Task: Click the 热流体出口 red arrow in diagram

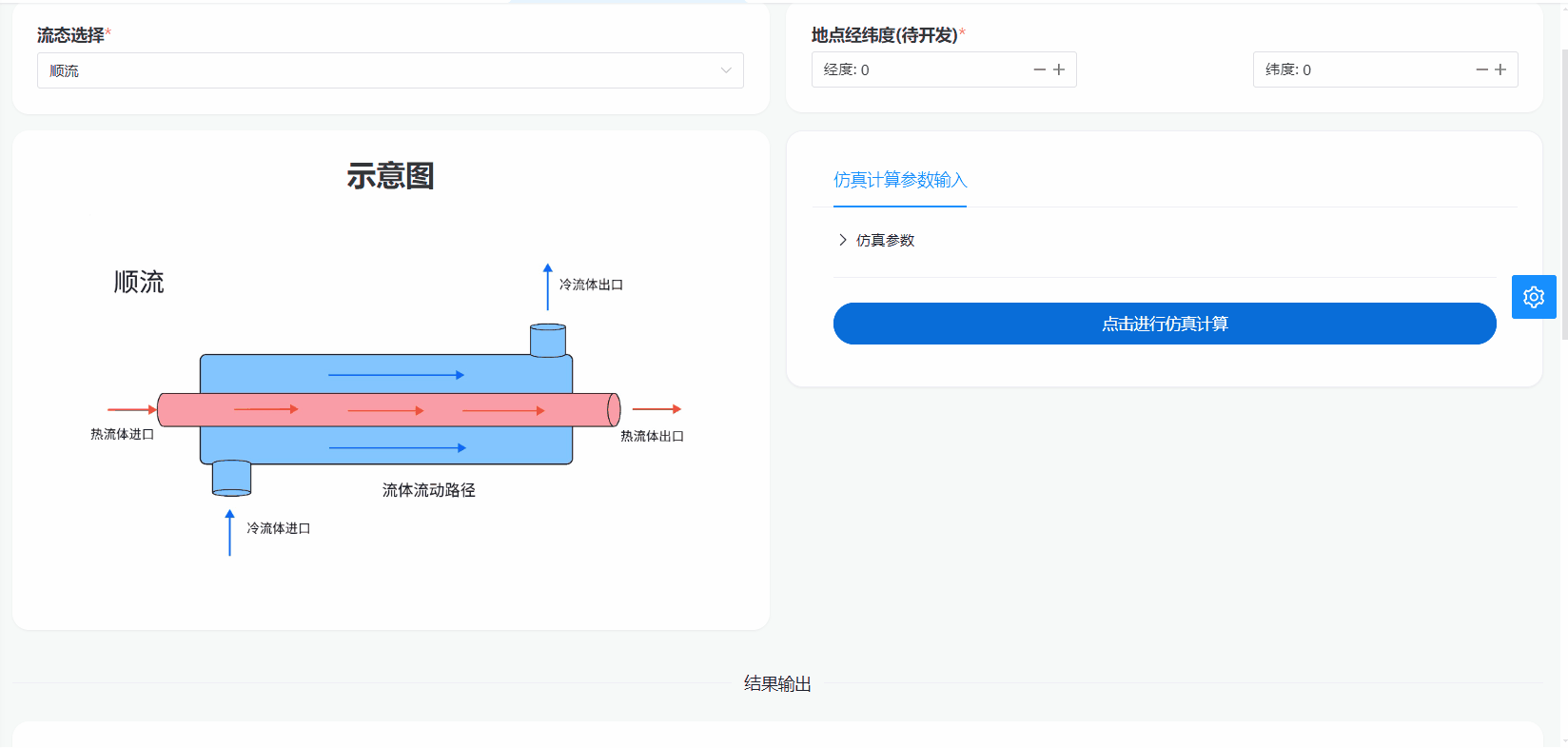Action: [x=657, y=409]
